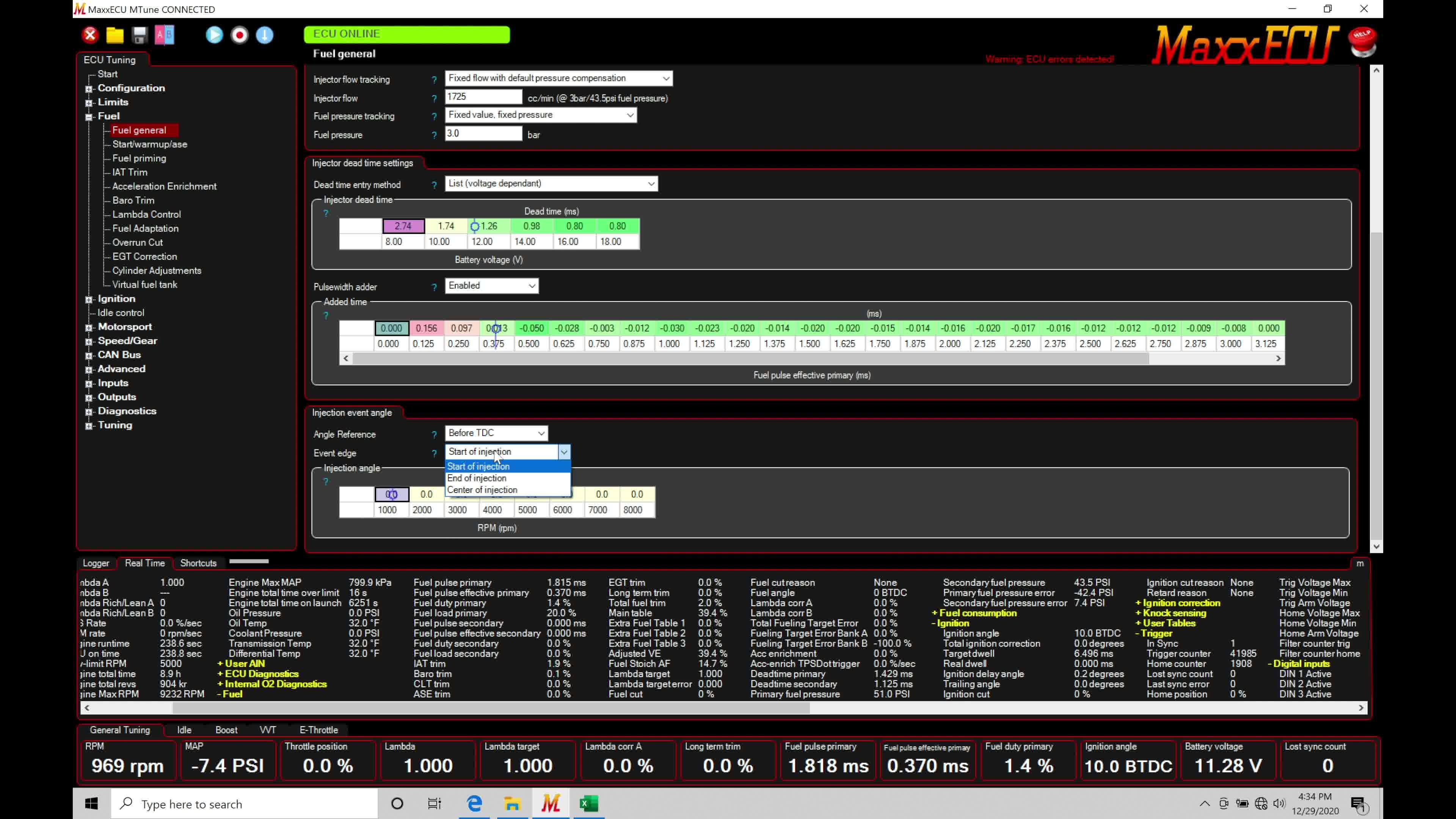Open Angle Reference Before TDC dropdown

496,433
